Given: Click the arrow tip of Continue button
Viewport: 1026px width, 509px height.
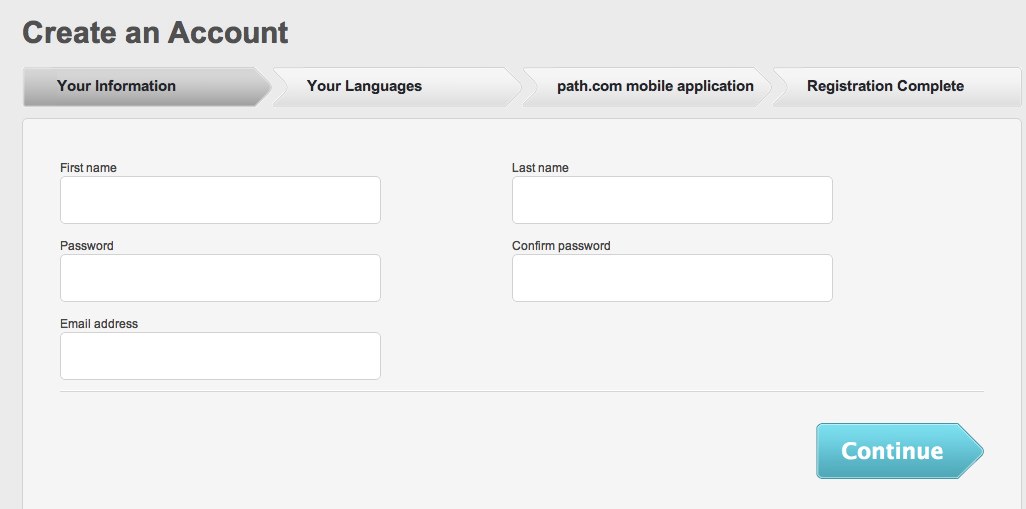Looking at the screenshot, I should click(972, 451).
